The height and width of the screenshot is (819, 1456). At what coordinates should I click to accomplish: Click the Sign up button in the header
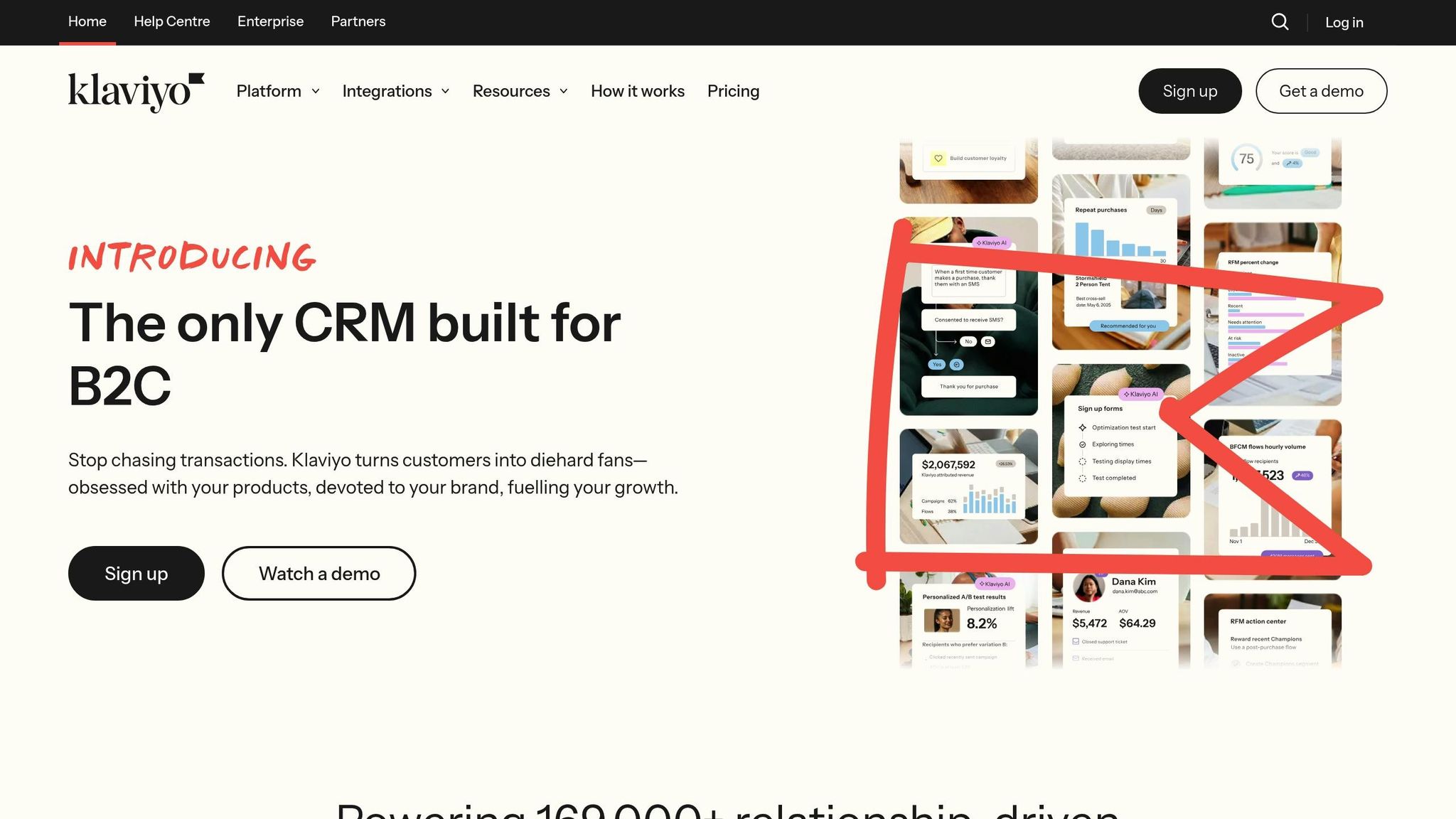pos(1190,91)
